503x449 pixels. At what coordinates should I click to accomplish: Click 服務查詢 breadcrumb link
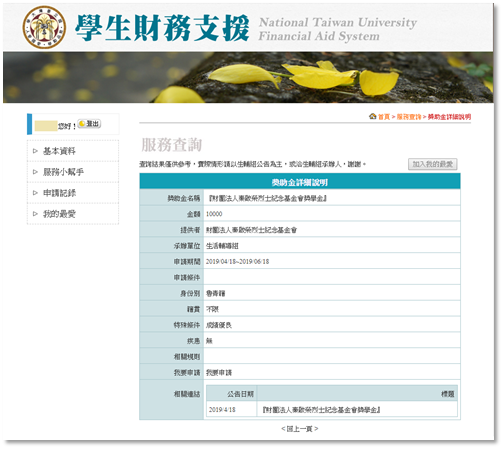click(x=409, y=117)
